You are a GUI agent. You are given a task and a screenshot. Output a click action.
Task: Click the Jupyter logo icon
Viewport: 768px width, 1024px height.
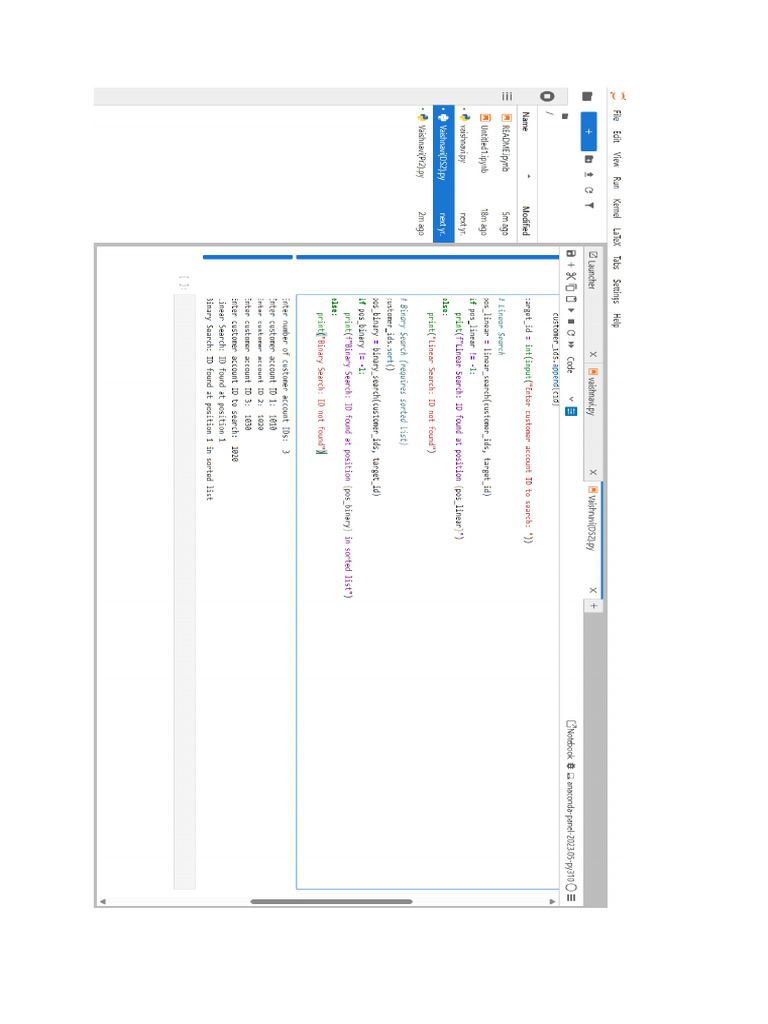point(618,96)
